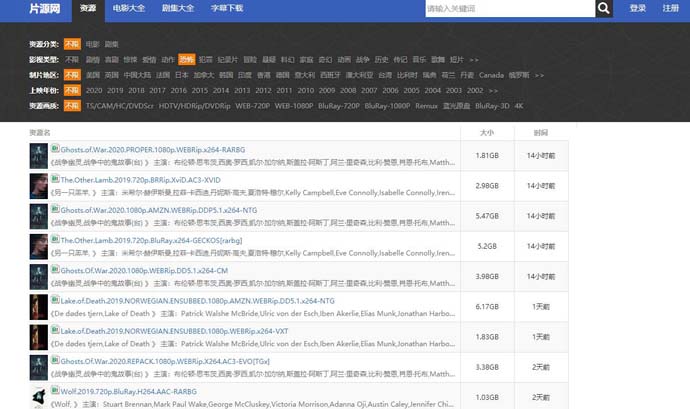The image size is (690, 409).
Task: Switch to the 电影大全 tab
Action: click(127, 9)
